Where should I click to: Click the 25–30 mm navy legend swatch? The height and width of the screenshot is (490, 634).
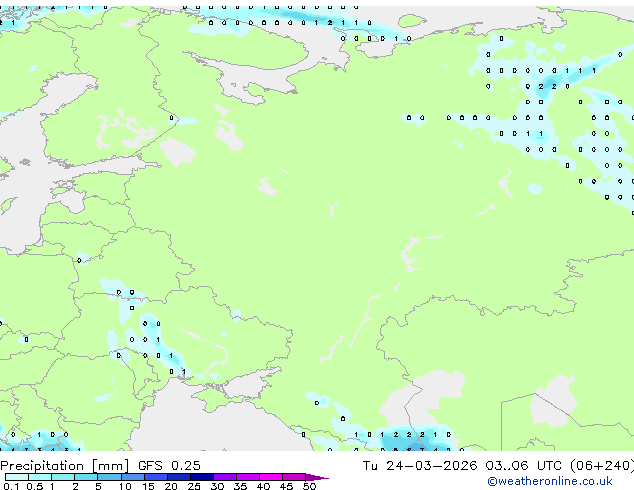point(202,477)
